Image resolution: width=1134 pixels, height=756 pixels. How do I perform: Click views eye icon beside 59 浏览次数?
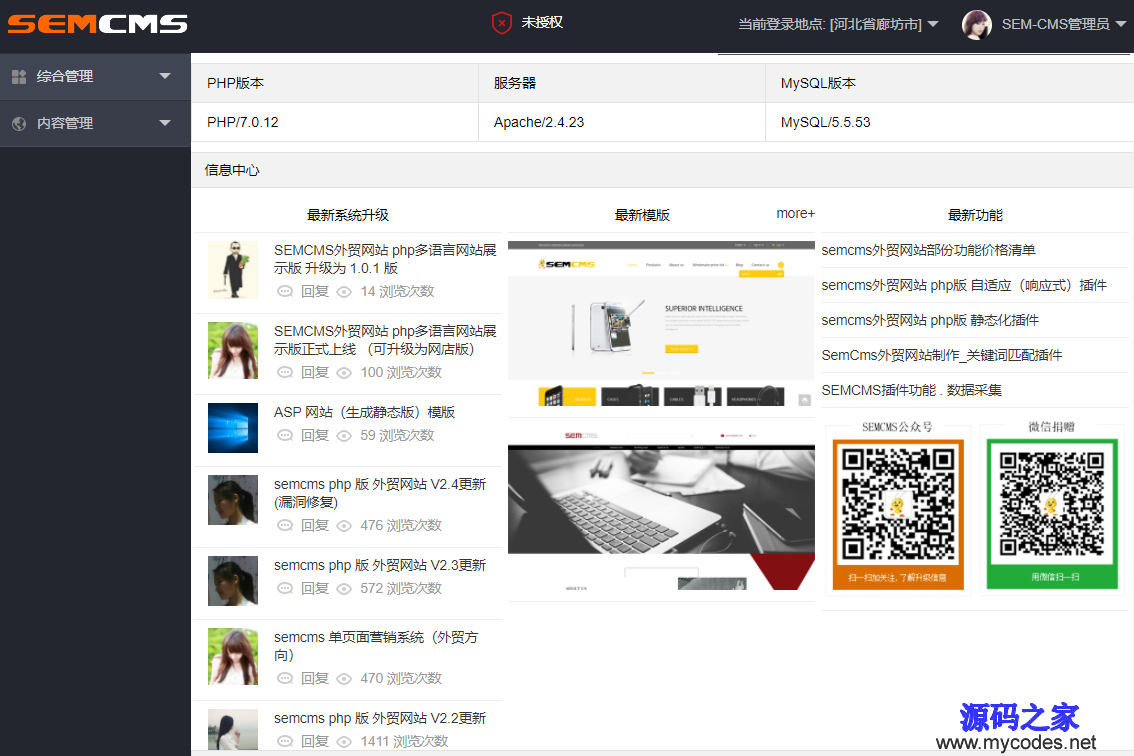344,436
